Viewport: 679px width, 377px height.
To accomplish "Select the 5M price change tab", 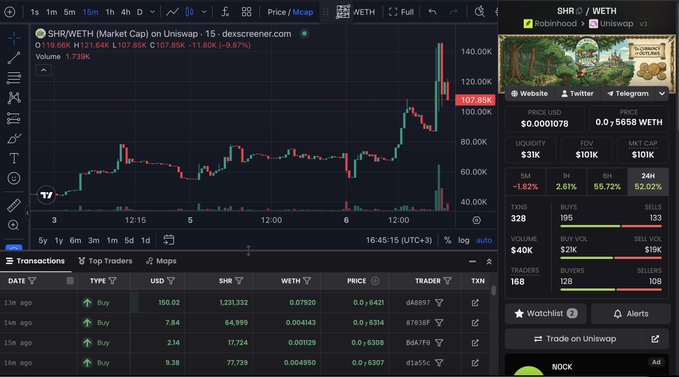I will click(x=525, y=181).
